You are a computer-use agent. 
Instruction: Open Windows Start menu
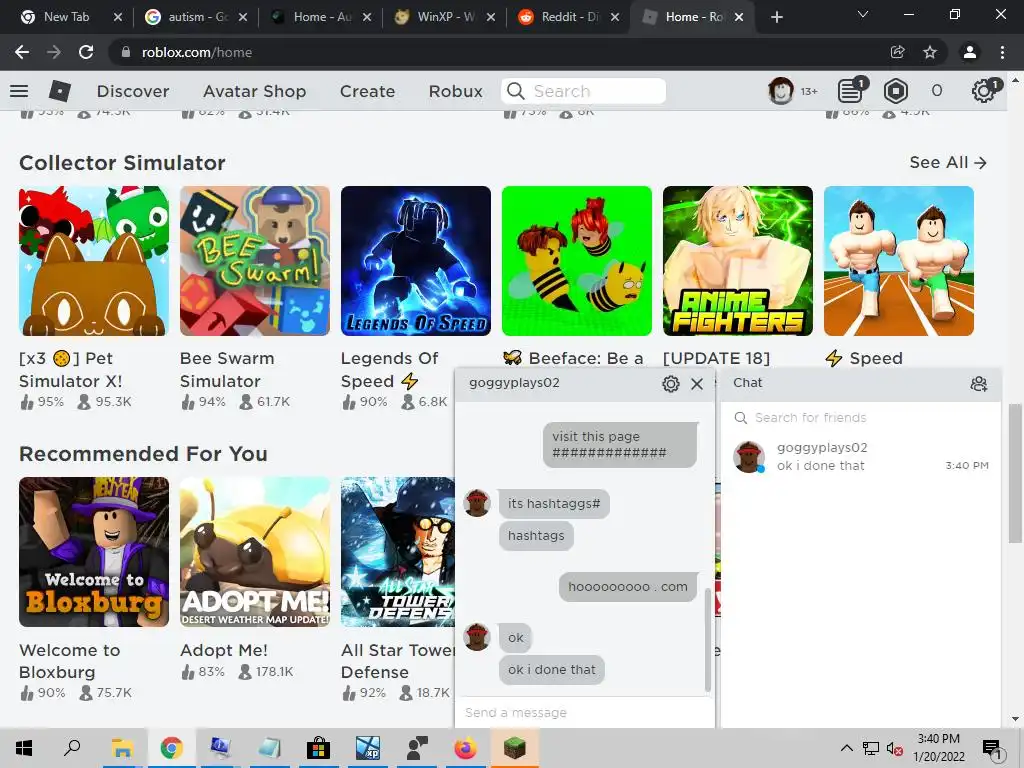coord(24,748)
